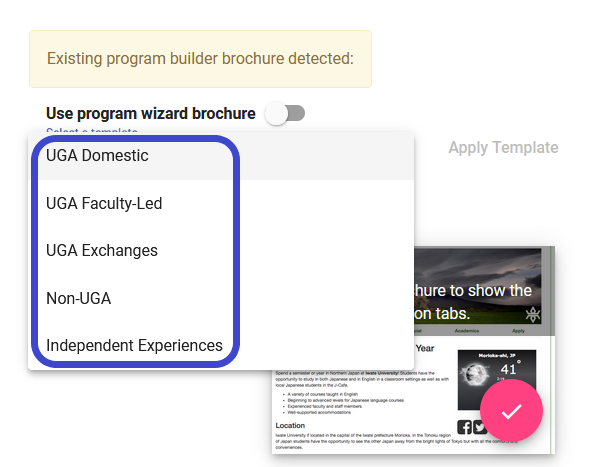Click the brochure banner landscape image

click(478, 286)
